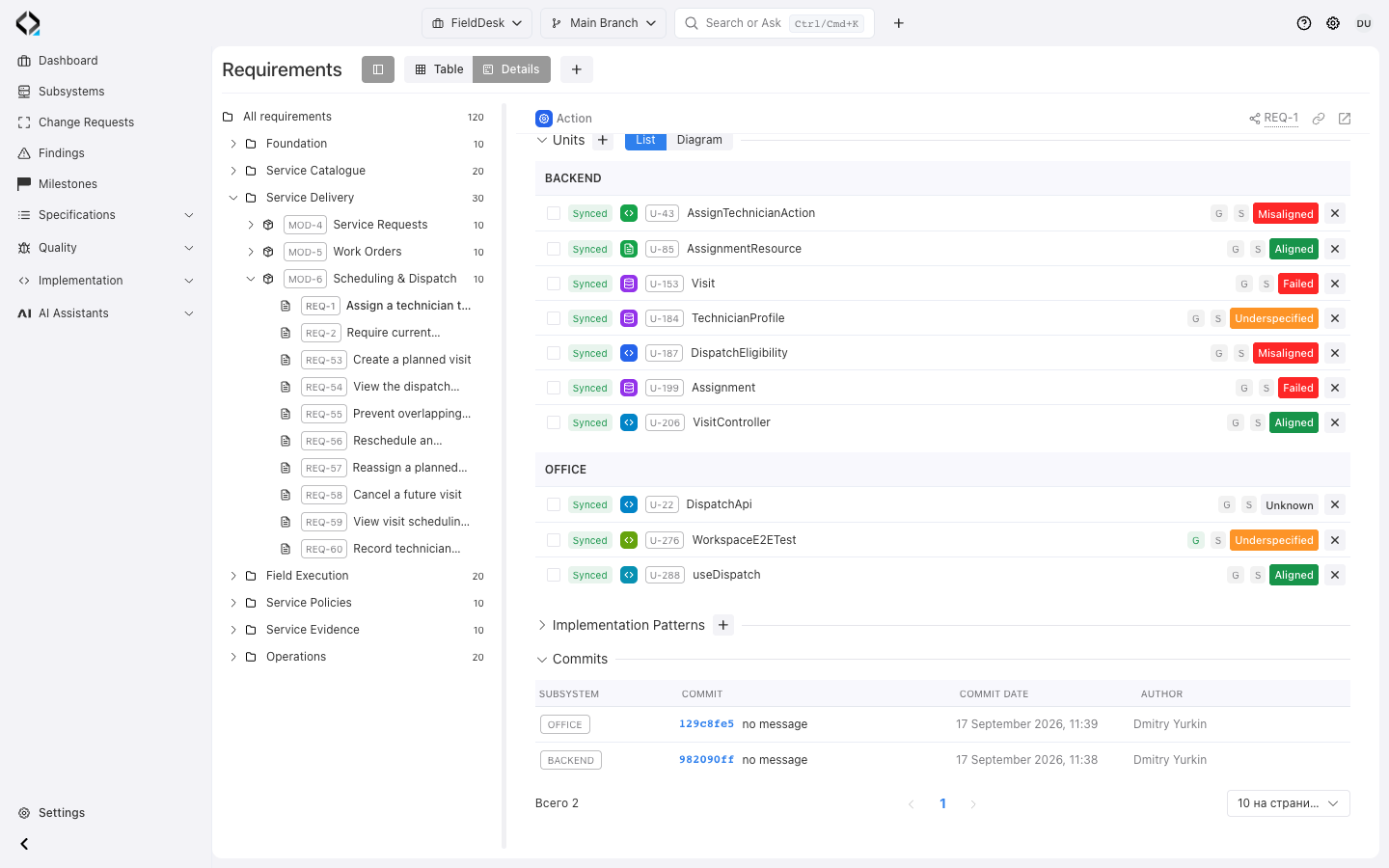
Task: Go to page 1 in pagination
Action: (x=942, y=803)
